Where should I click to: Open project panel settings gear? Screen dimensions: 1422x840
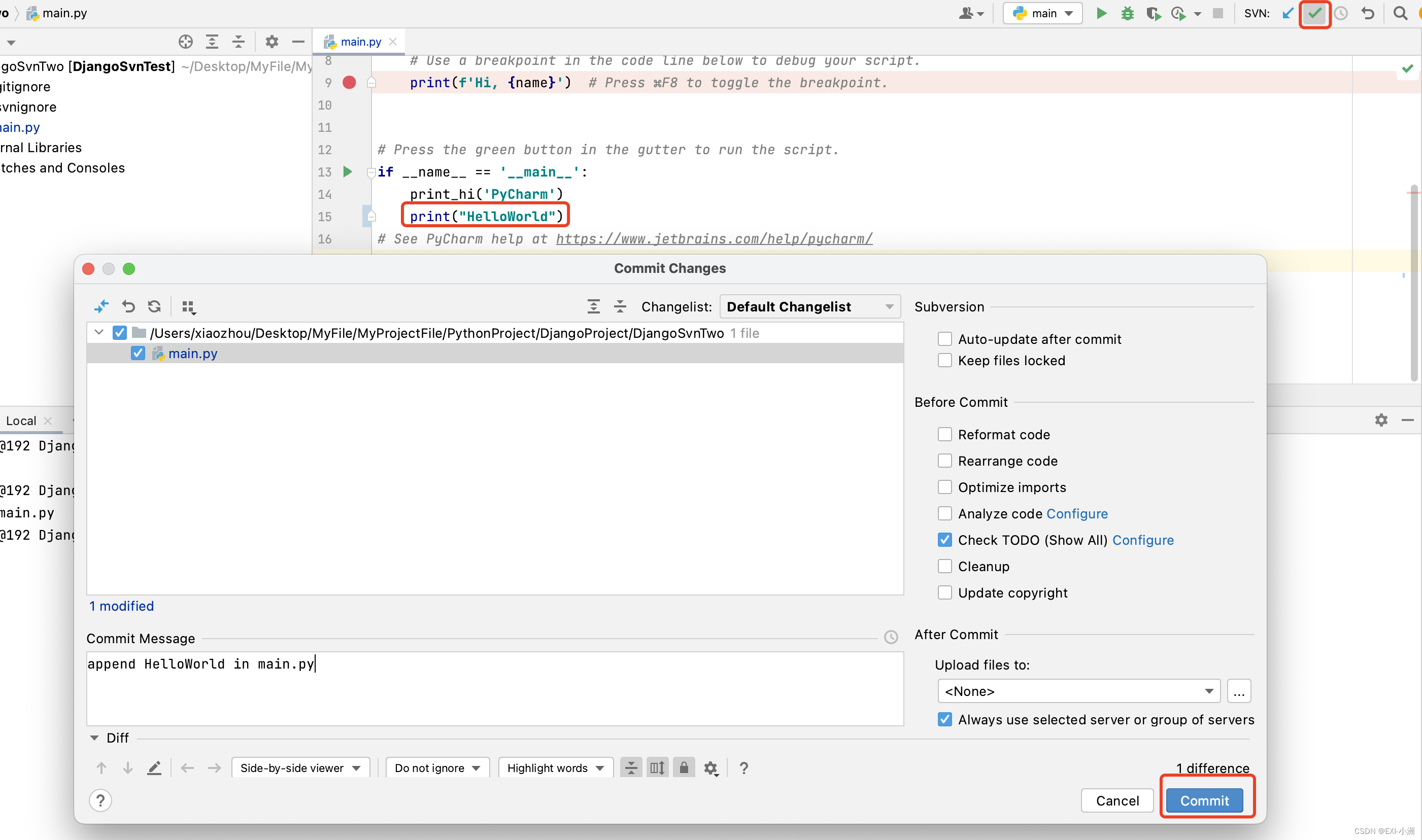point(272,41)
